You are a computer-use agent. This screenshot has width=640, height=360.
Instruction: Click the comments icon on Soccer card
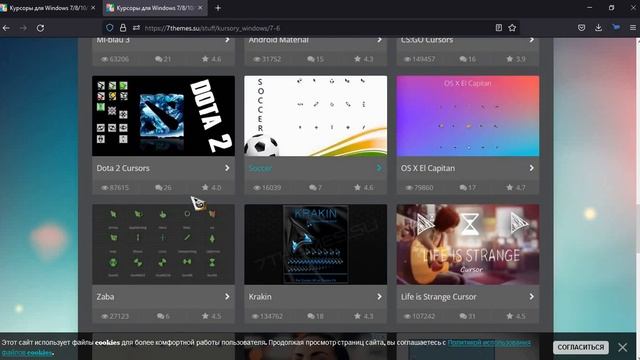312,188
